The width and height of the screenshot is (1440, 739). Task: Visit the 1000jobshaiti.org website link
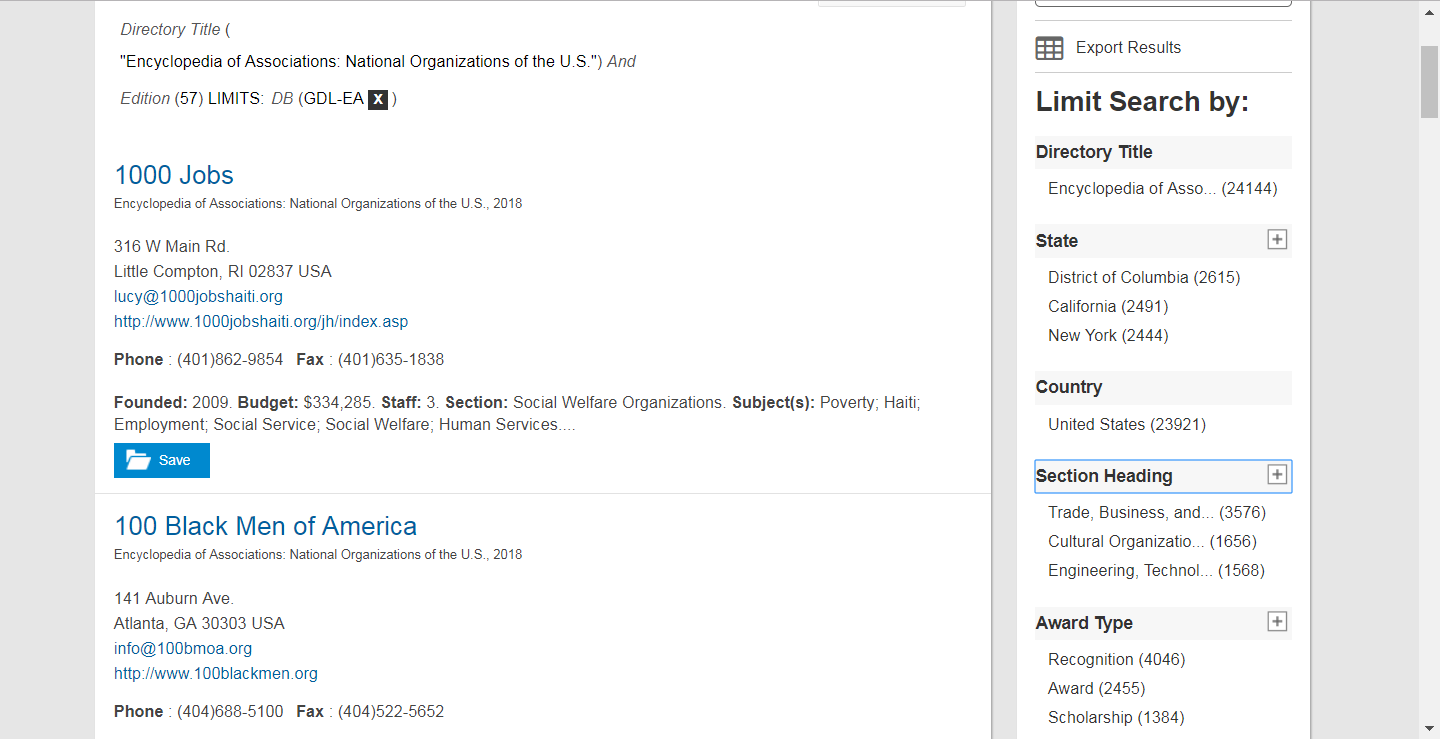point(261,321)
